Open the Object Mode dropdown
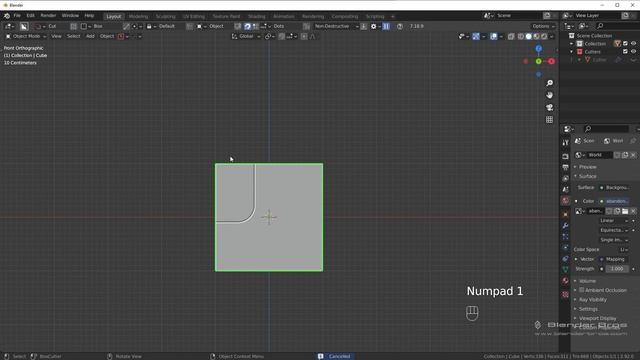Image resolution: width=640 pixels, height=360 pixels. [x=26, y=36]
